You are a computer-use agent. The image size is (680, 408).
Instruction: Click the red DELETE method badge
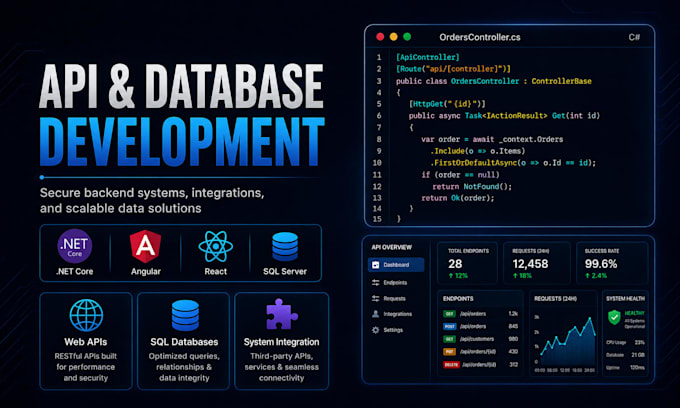451,365
